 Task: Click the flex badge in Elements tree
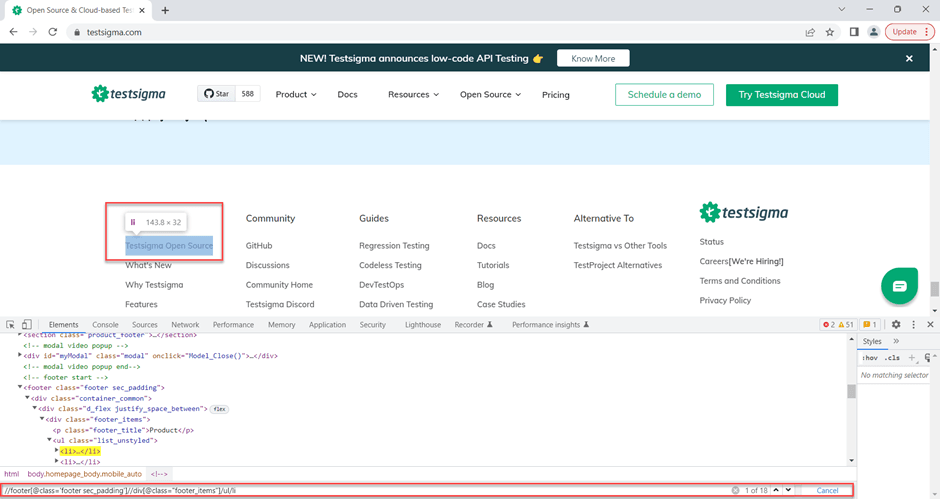[x=219, y=409]
